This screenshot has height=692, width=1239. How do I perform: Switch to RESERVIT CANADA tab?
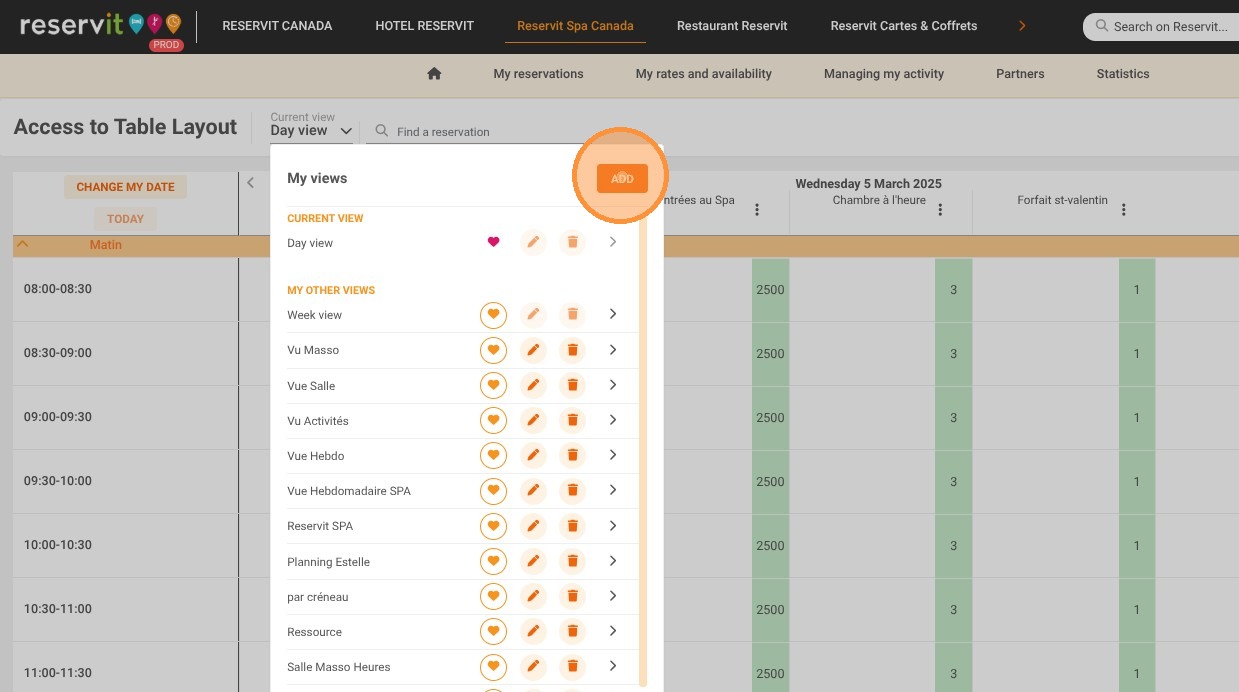click(x=277, y=26)
